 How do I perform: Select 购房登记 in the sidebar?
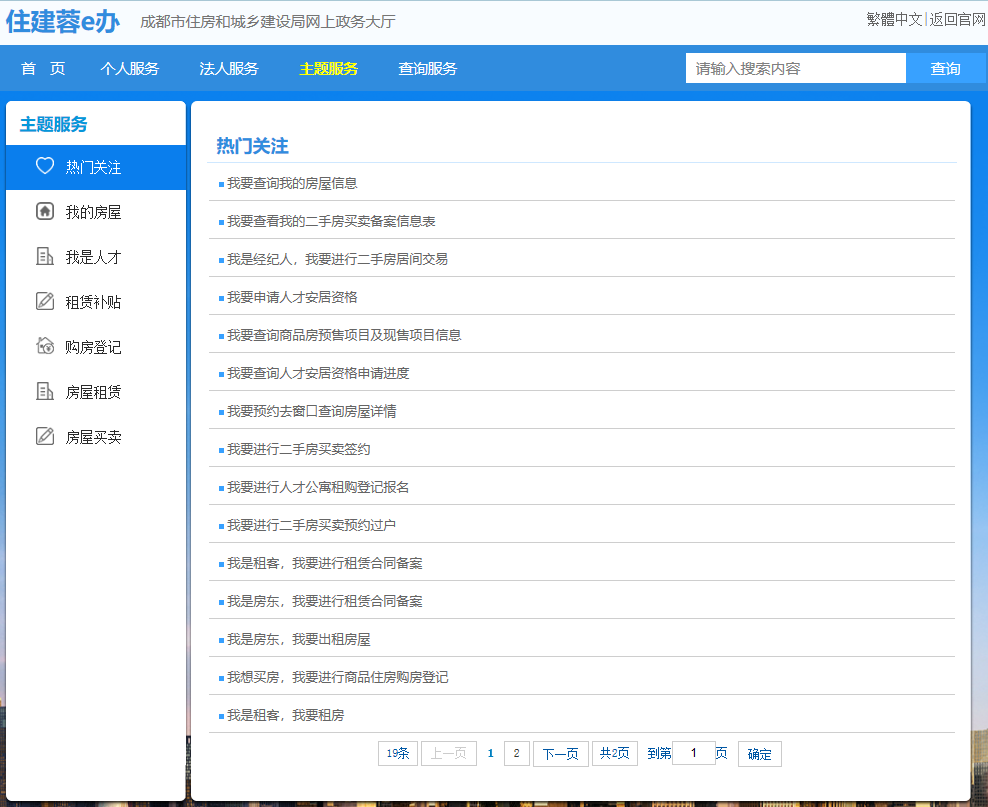click(x=96, y=347)
